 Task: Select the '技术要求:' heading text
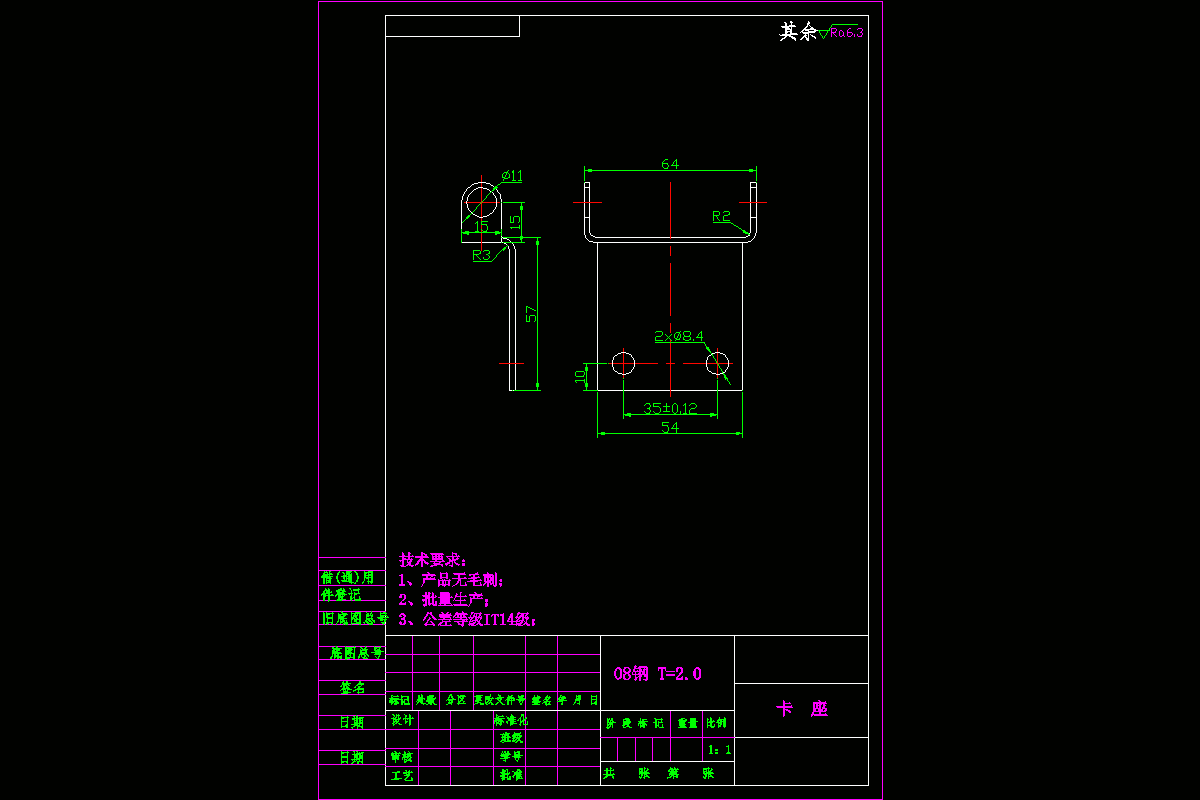[433, 559]
